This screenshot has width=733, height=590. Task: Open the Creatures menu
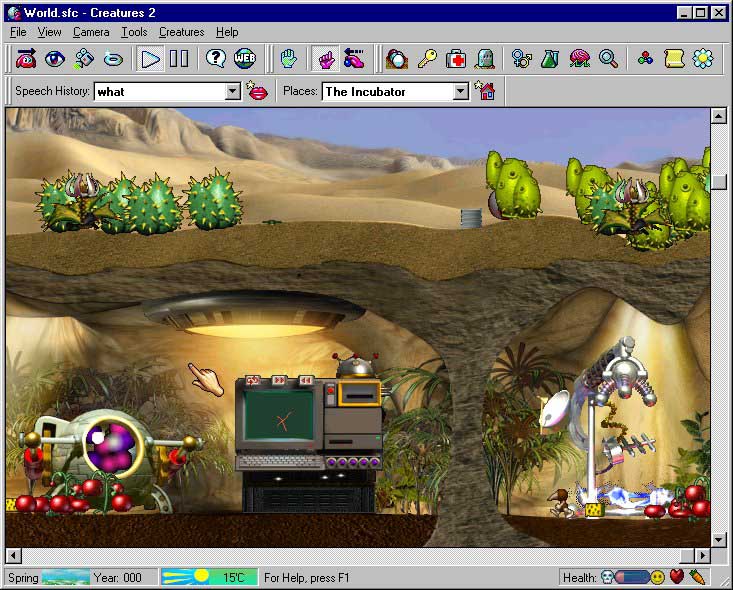(182, 32)
